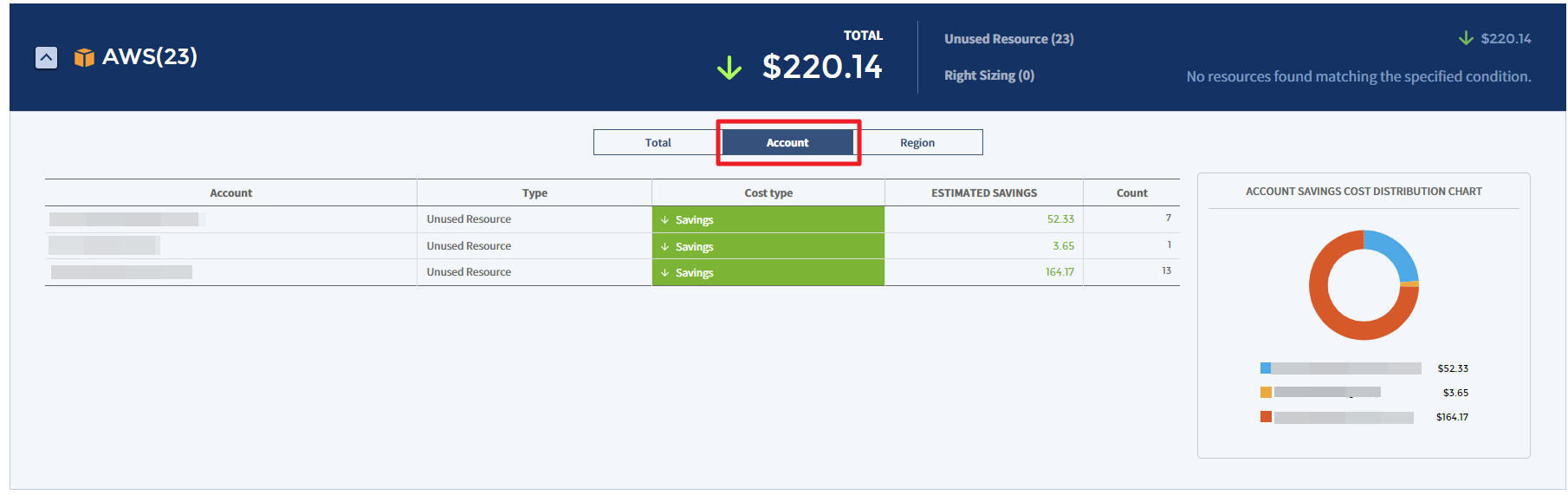This screenshot has height=495, width=1568.
Task: Click the red legend swatch for $164.17
Action: 1266,417
